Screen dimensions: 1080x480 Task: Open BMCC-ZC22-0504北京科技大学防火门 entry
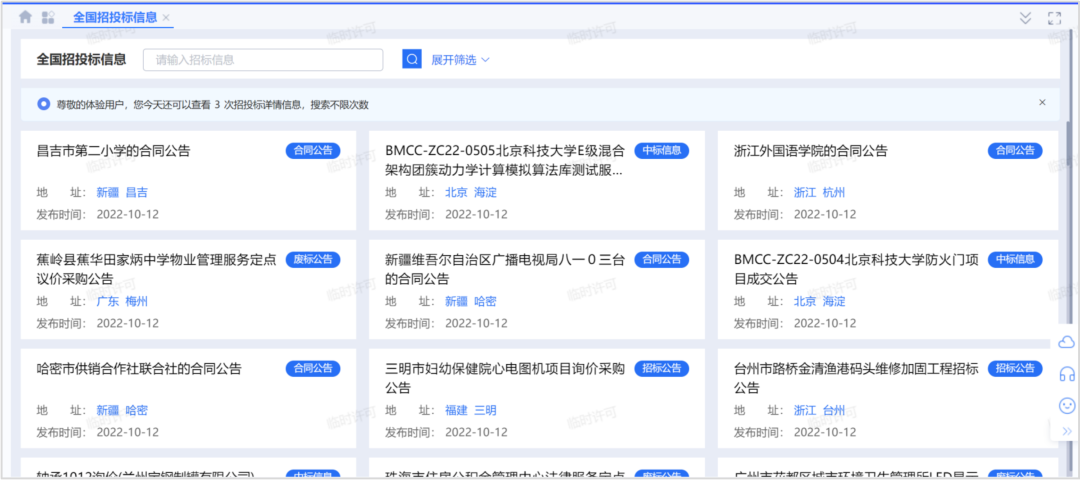[x=856, y=269]
